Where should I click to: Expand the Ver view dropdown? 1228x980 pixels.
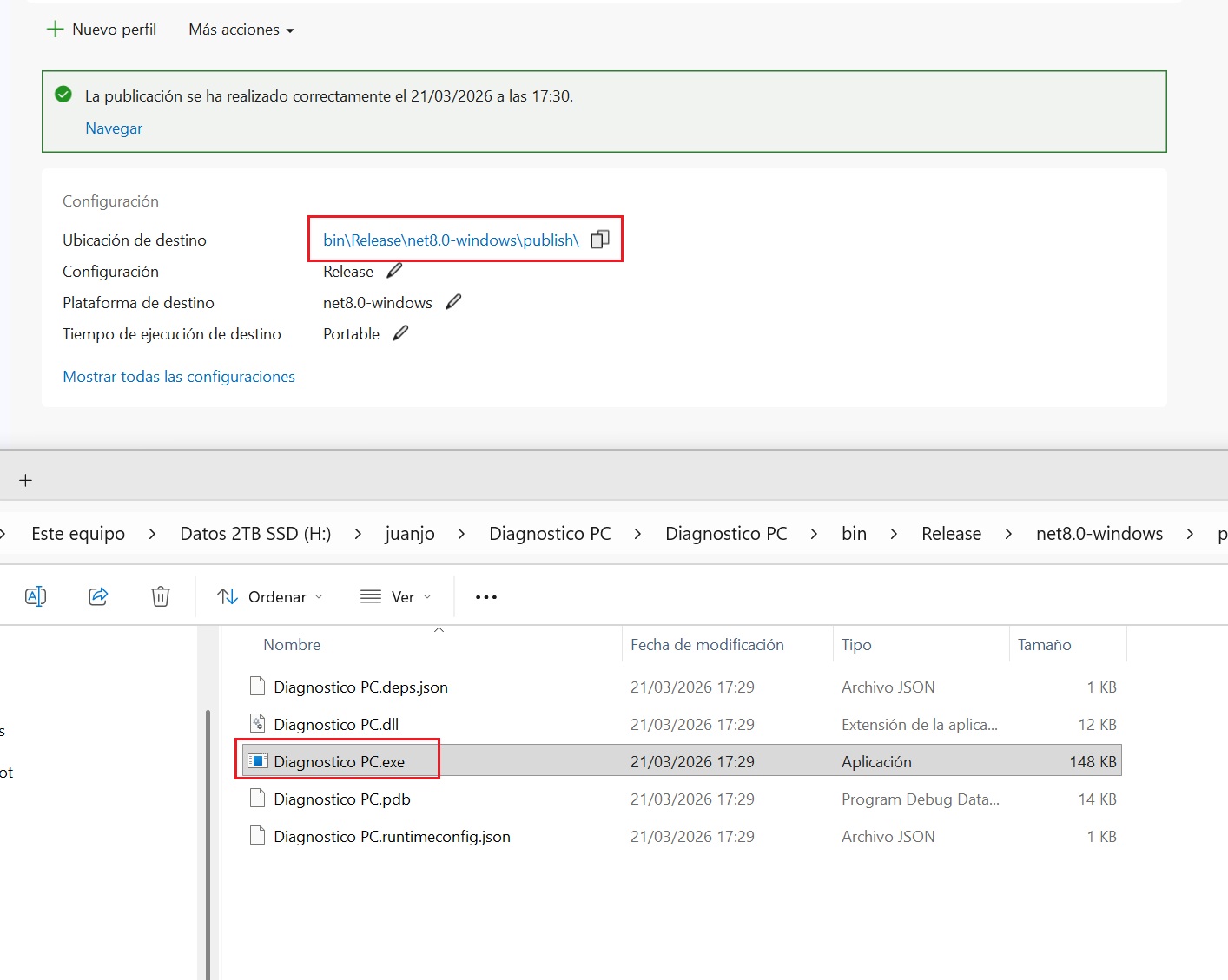396,597
